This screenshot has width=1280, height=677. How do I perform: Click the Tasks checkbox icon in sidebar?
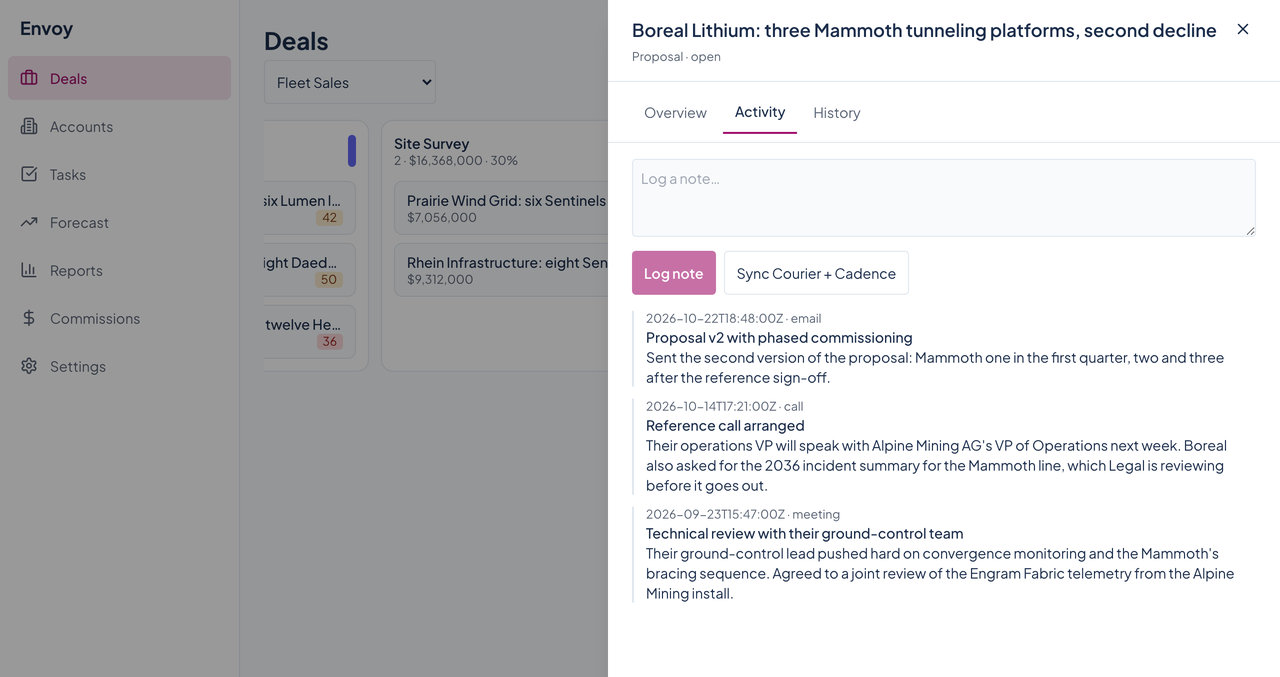29,174
